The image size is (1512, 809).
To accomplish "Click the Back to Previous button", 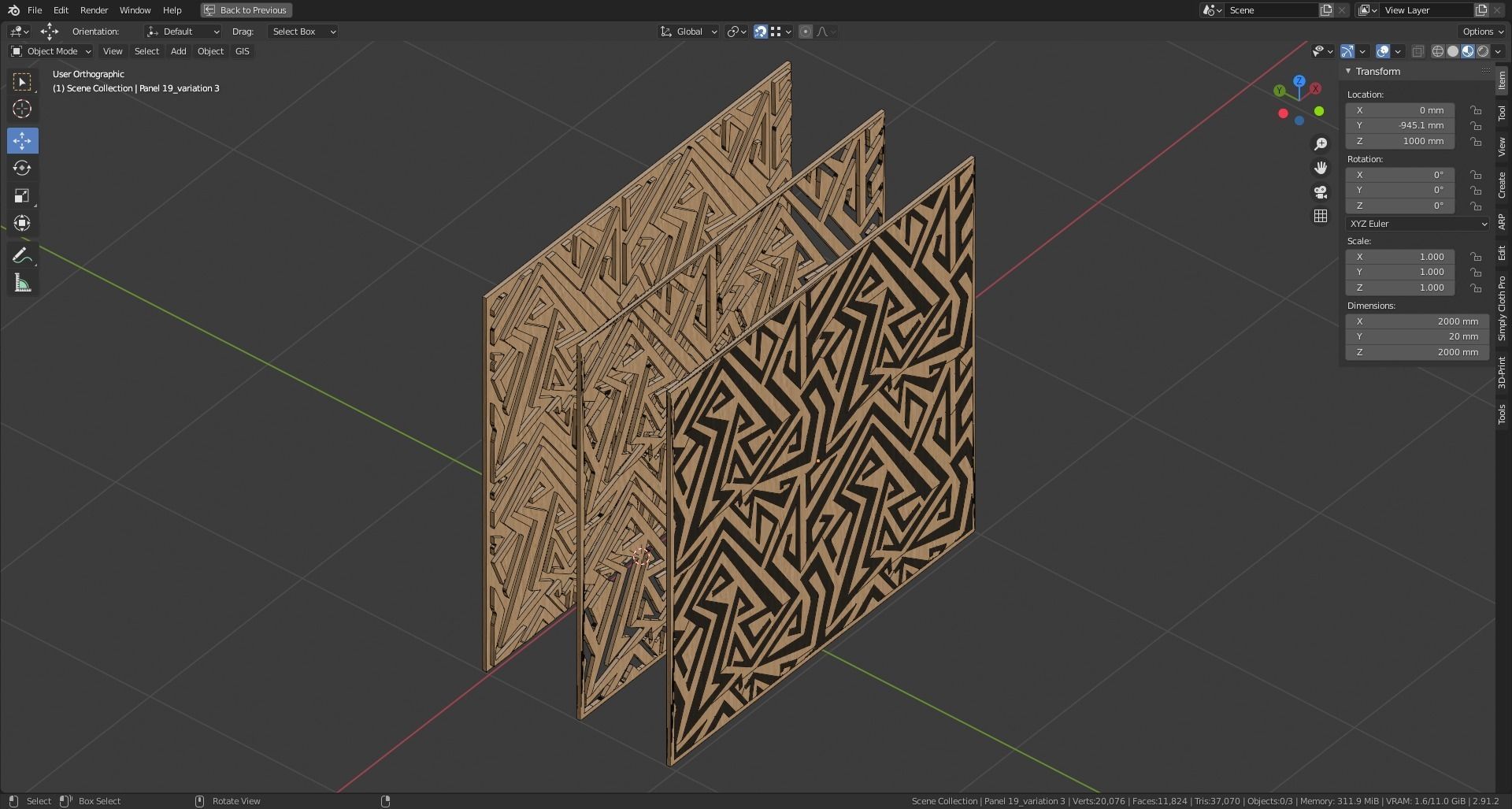I will tap(246, 10).
